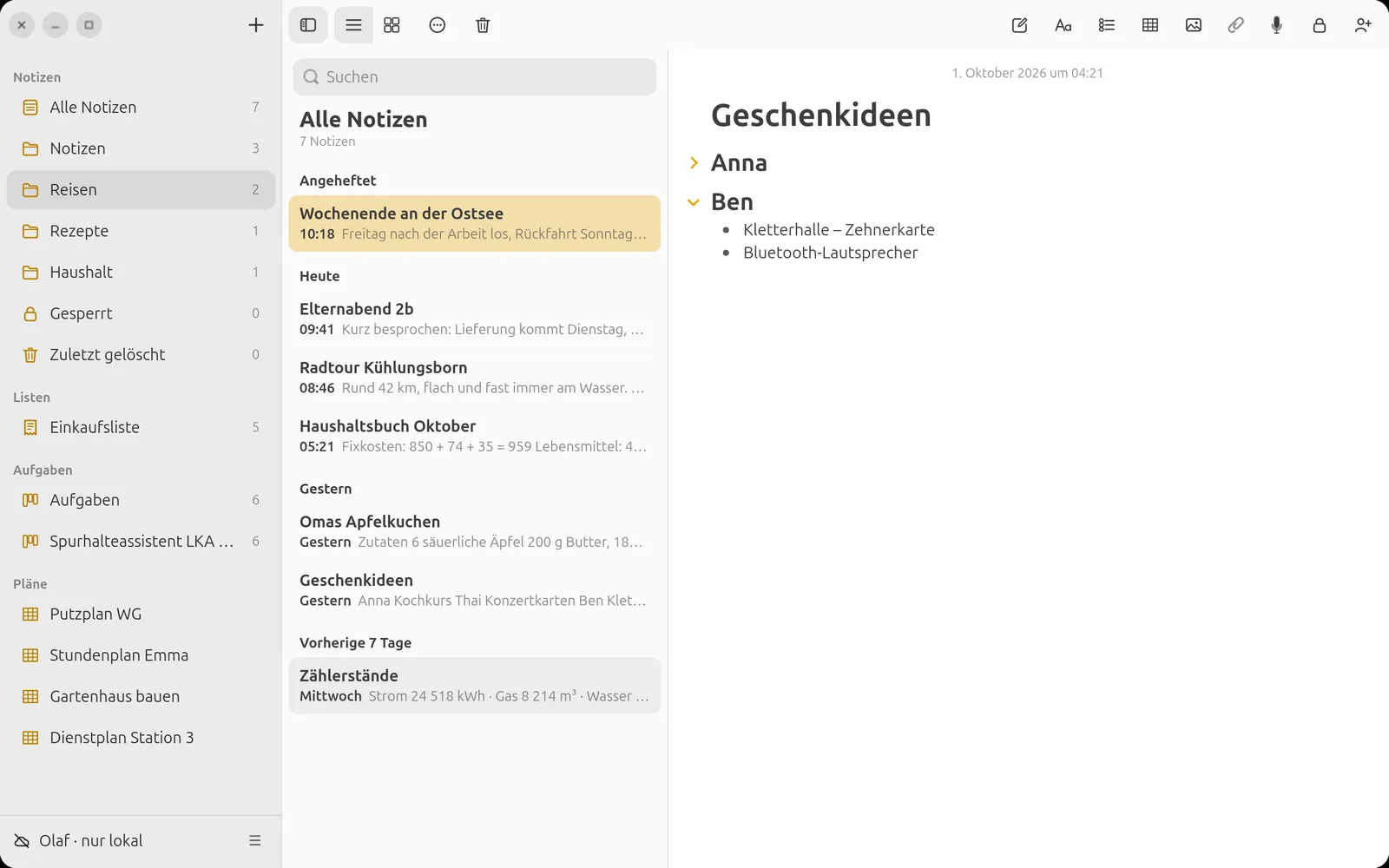Expand the Anna section
The image size is (1389, 868).
pyautogui.click(x=694, y=162)
